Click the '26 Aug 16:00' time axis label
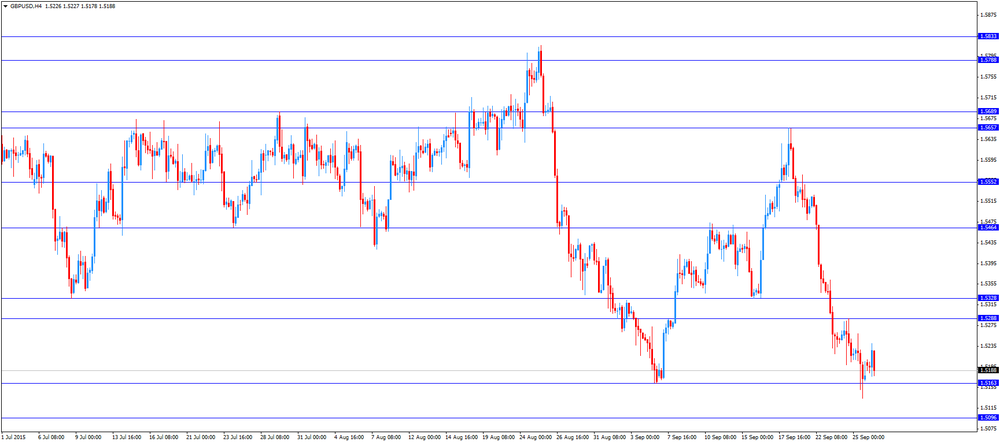Image resolution: width=1000 pixels, height=442 pixels. 572,438
